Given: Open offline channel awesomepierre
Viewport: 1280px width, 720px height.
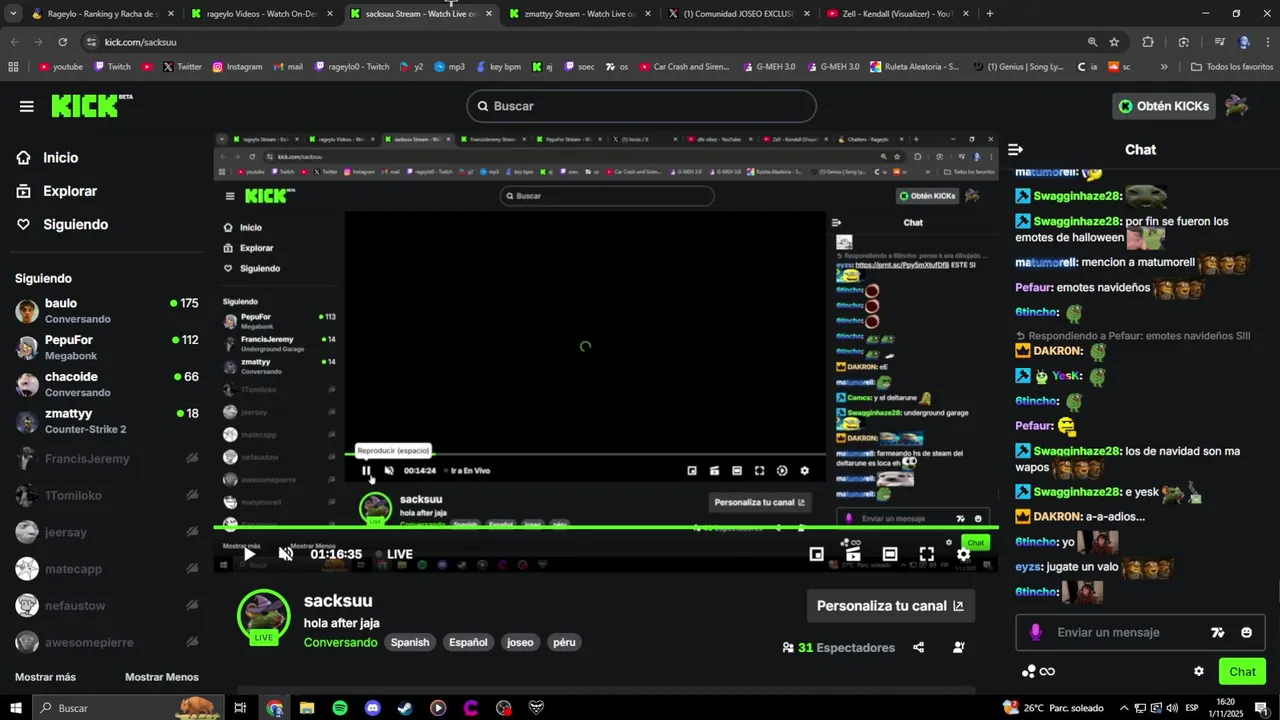Looking at the screenshot, I should [107, 642].
